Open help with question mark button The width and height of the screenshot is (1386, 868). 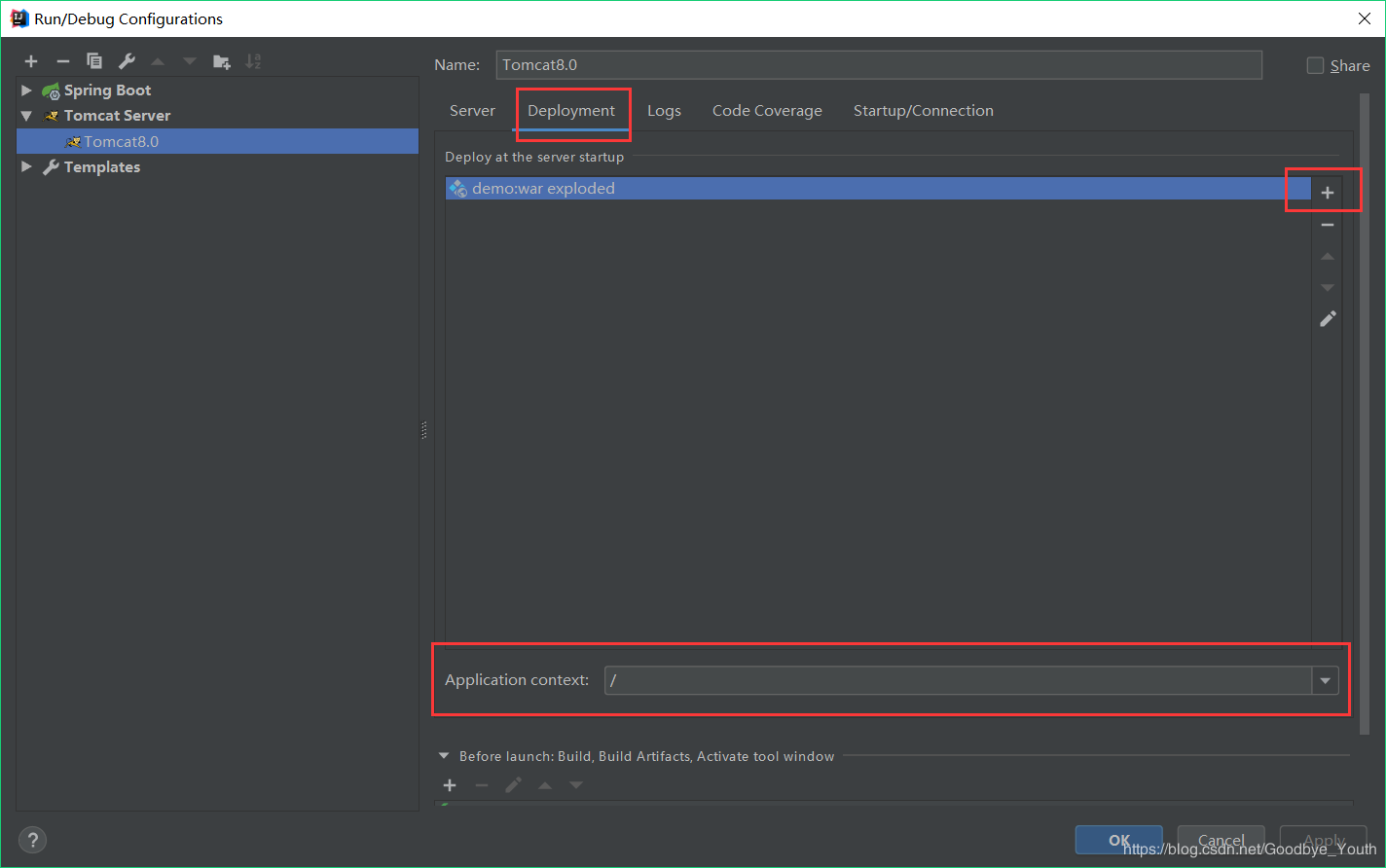tap(32, 840)
